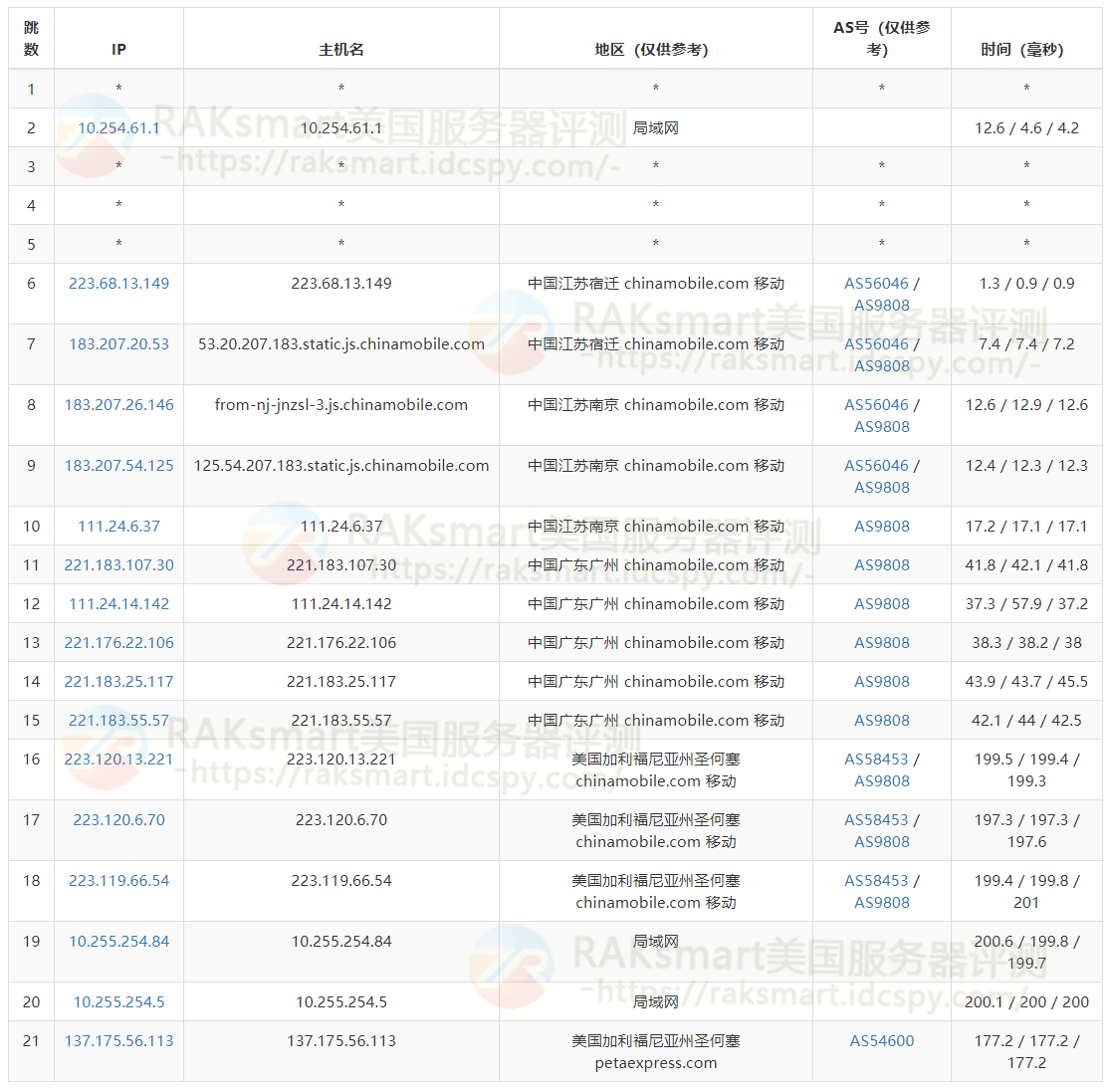Click IP link 221.183.55.57
This screenshot has height=1092, width=1109.
click(x=118, y=722)
